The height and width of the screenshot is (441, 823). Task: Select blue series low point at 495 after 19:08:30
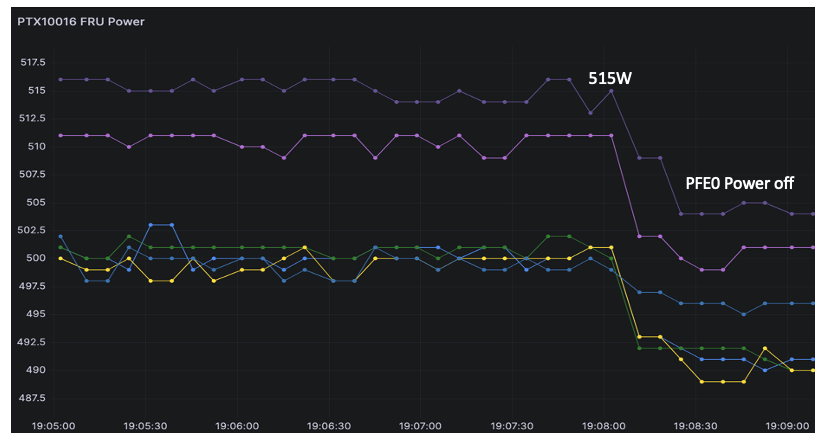(x=744, y=314)
